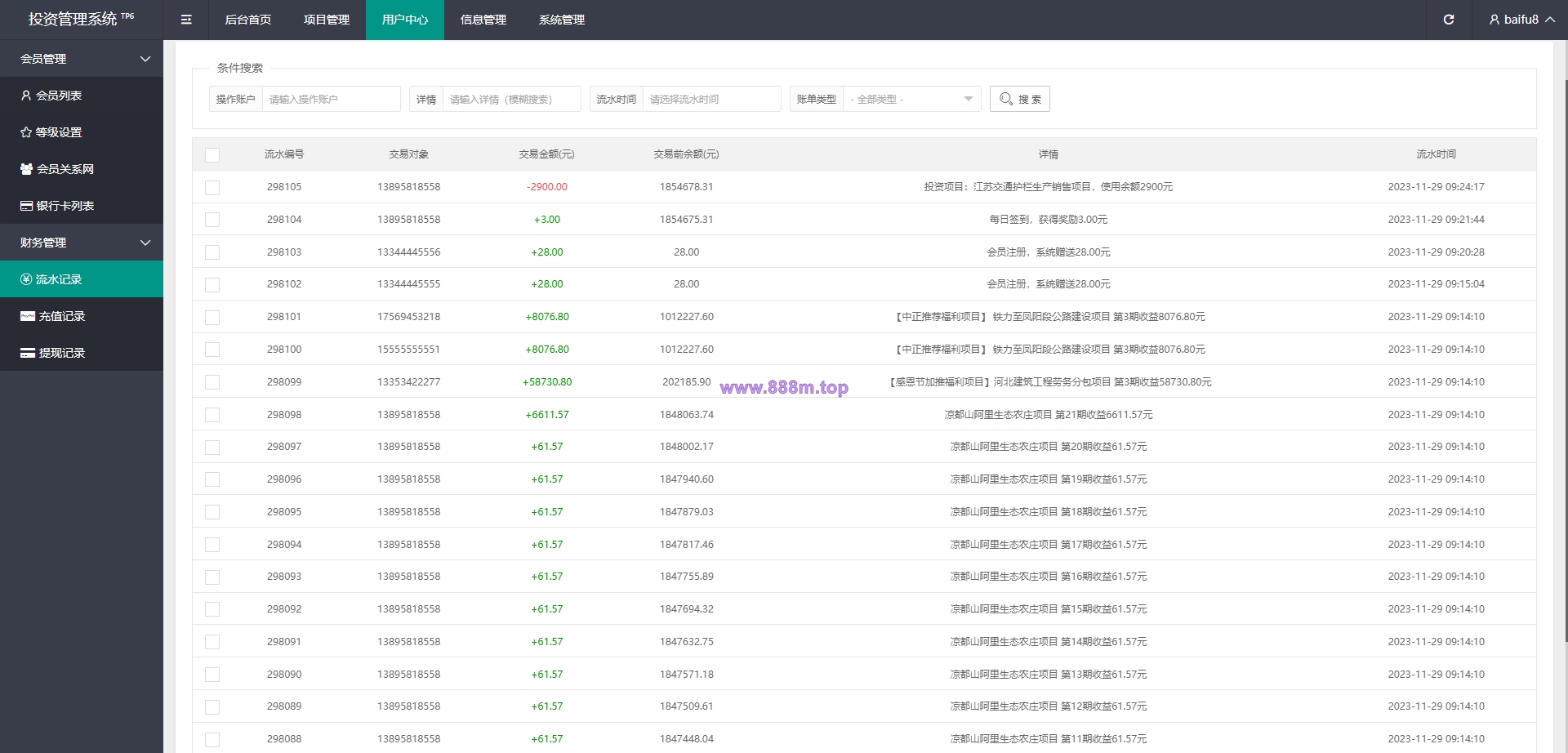The width and height of the screenshot is (1568, 753).
Task: Toggle the sidebar collapse icon
Action: [186, 20]
